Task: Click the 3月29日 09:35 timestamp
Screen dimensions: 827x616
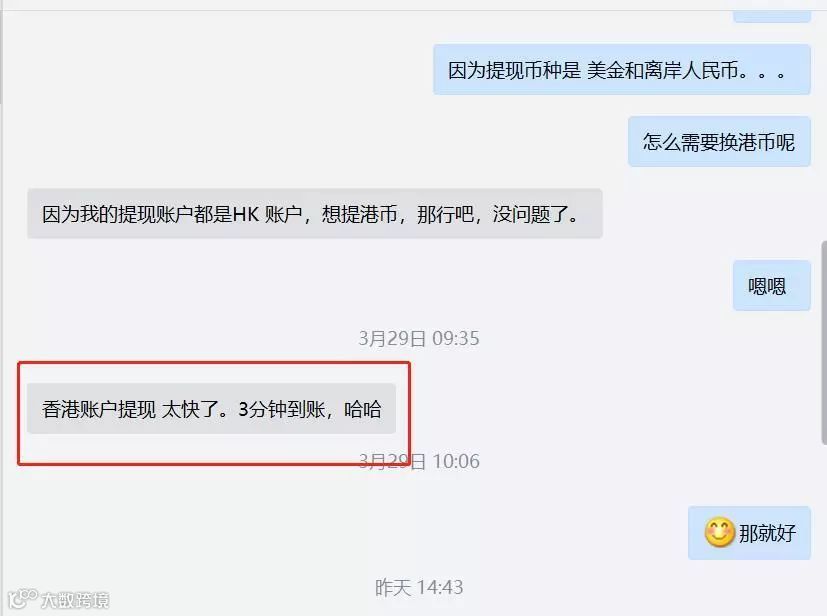Action: coord(419,338)
